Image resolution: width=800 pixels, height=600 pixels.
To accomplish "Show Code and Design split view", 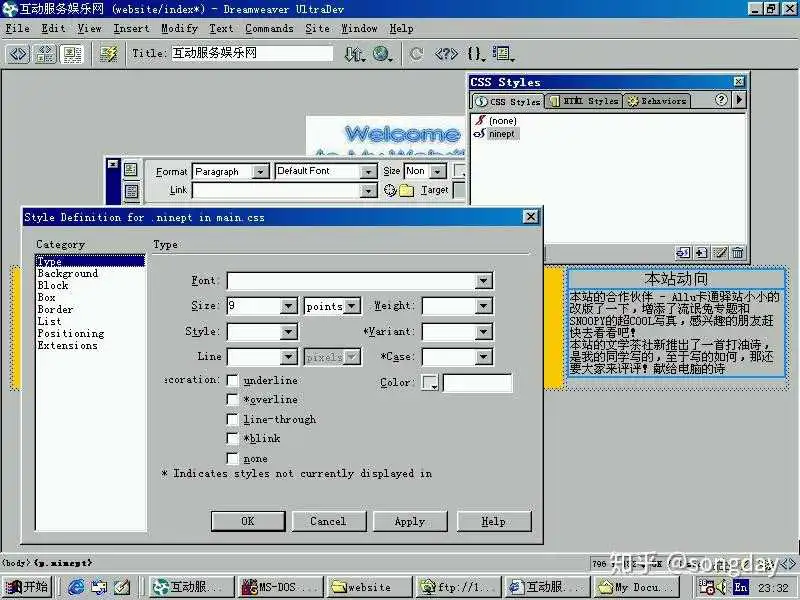I will click(45, 54).
